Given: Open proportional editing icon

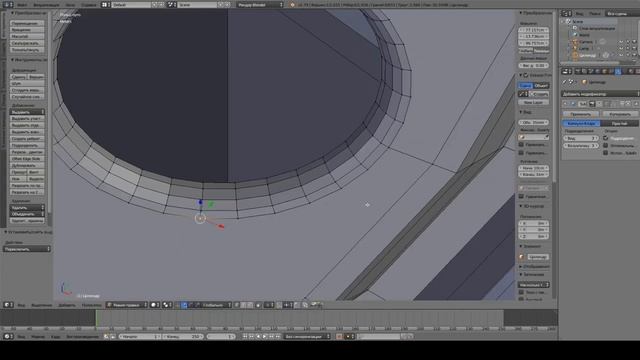Looking at the screenshot, I should pos(269,304).
